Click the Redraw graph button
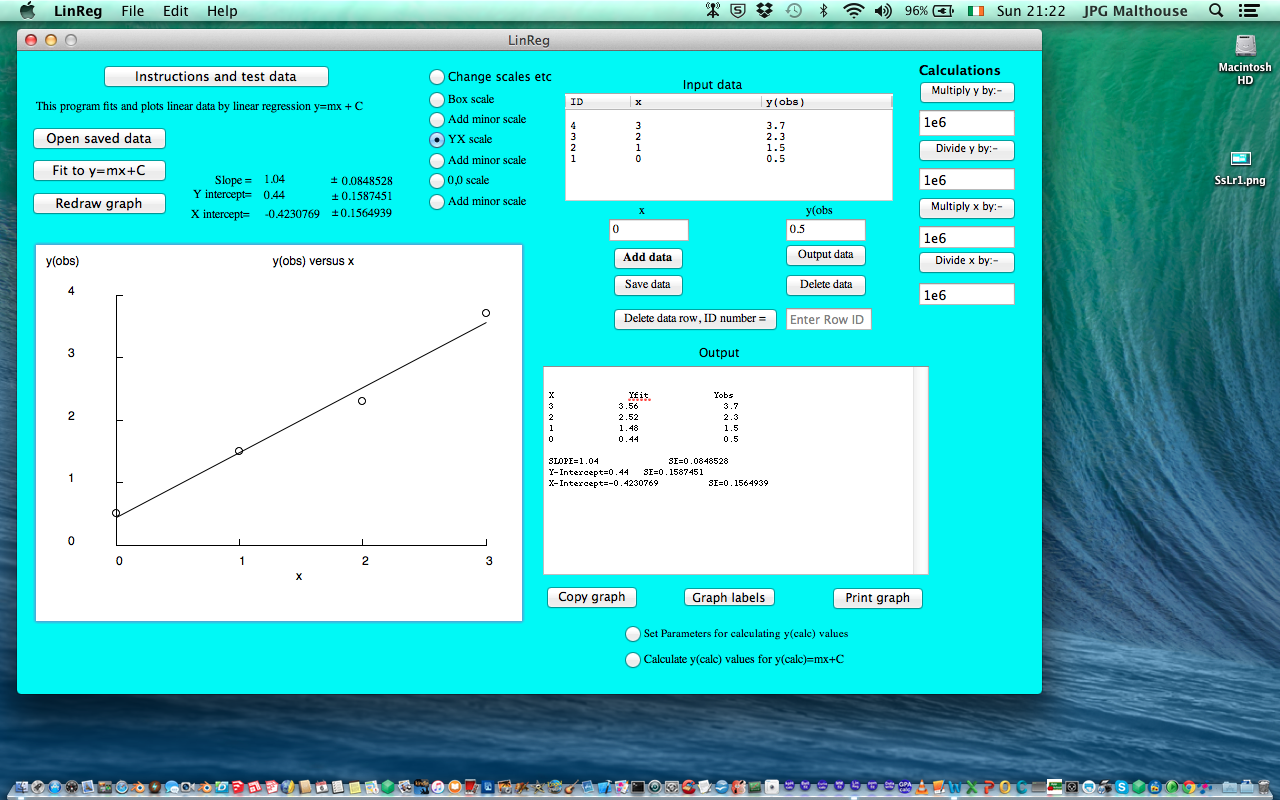Screen dimensions: 1280x800 [x=99, y=203]
